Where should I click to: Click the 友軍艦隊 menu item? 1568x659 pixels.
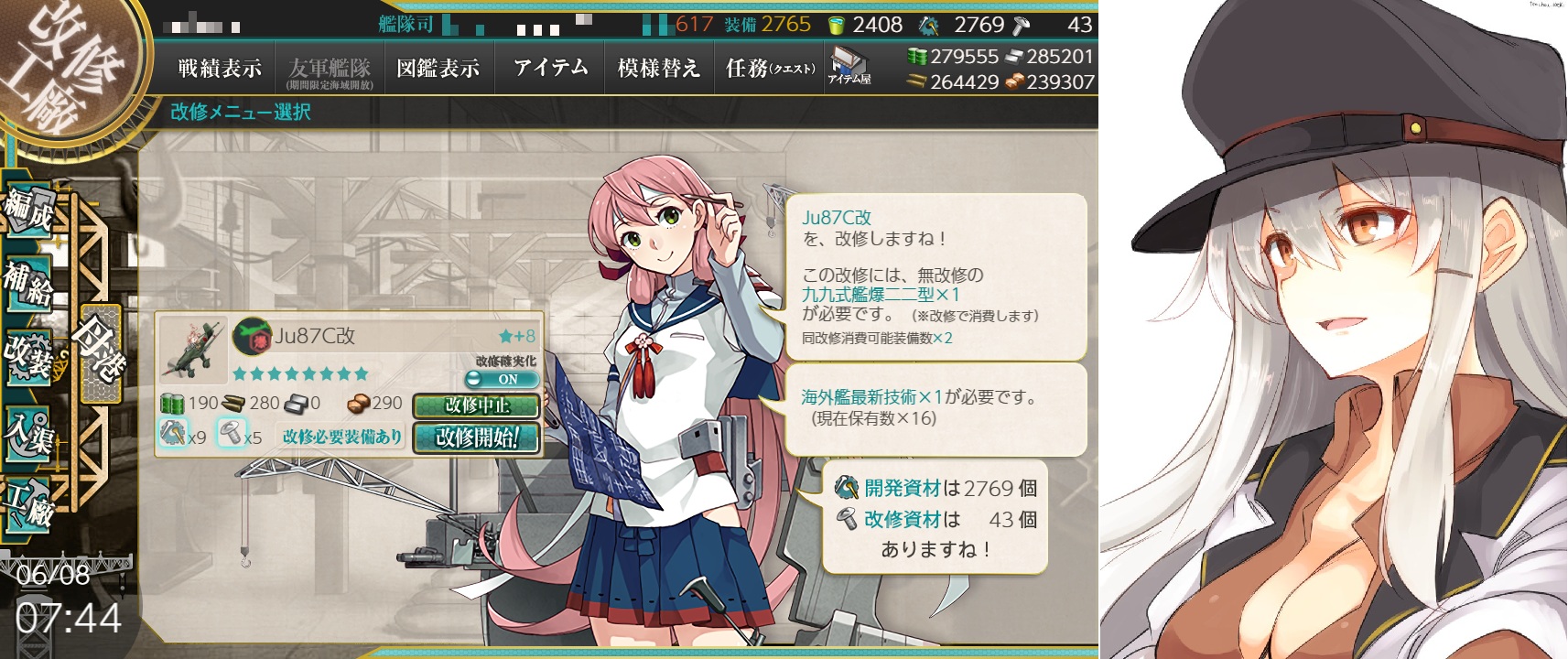(x=329, y=70)
